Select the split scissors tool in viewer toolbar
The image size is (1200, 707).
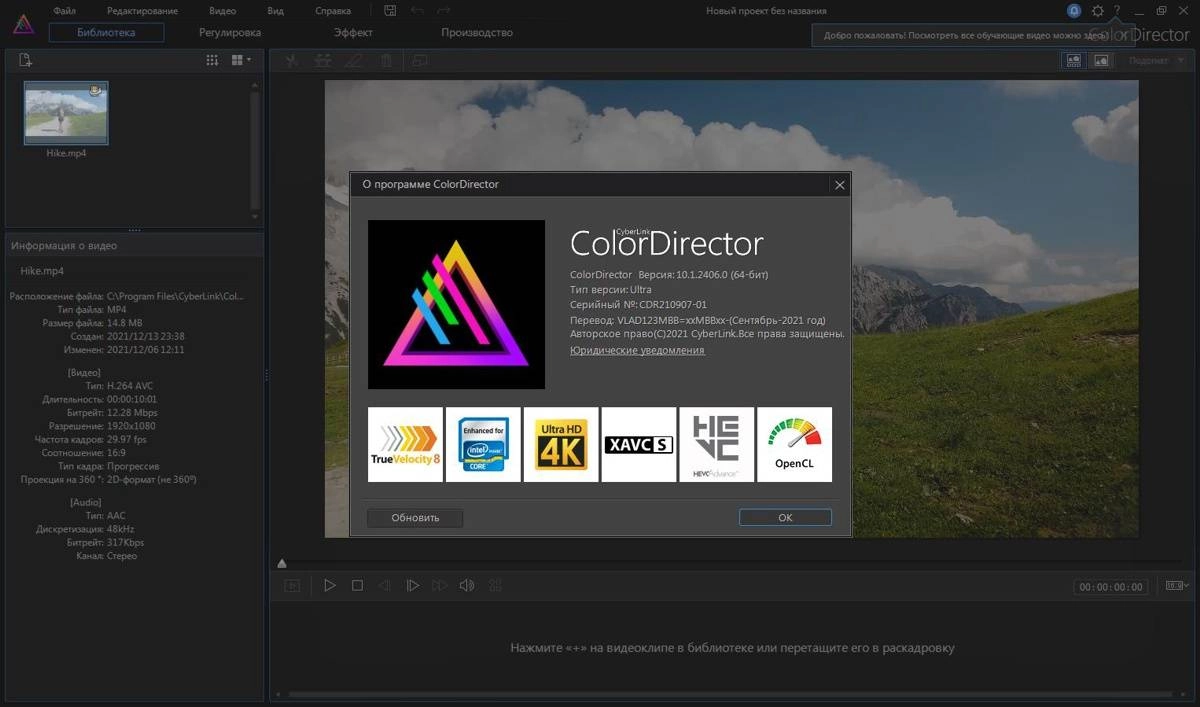(291, 60)
